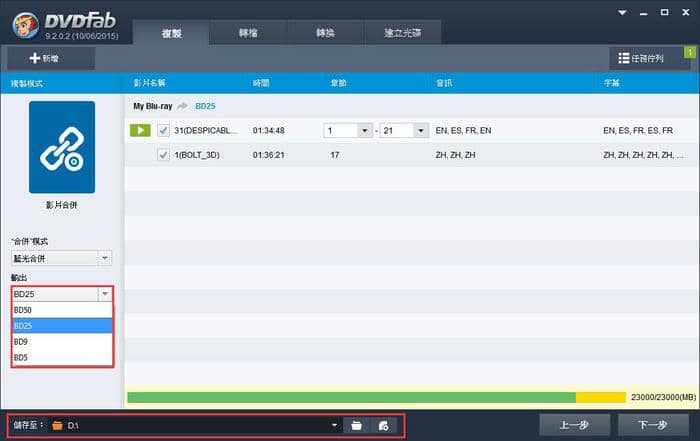The height and width of the screenshot is (441, 700).
Task: Uncheck the 31(DESPICABL... title checkbox
Action: point(163,130)
